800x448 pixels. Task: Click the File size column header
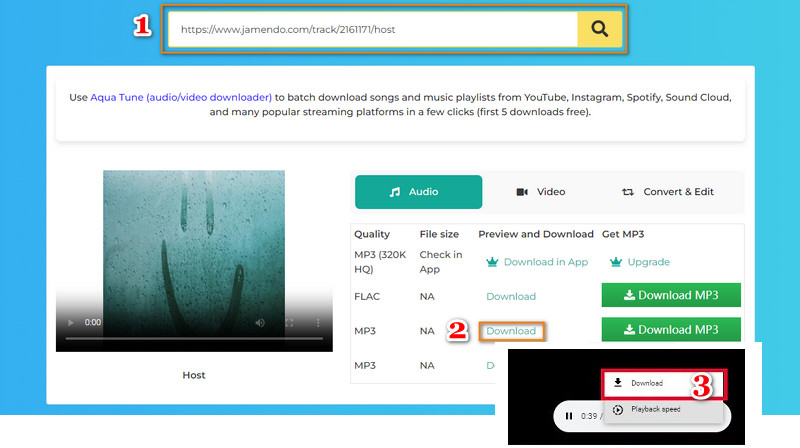pos(439,234)
